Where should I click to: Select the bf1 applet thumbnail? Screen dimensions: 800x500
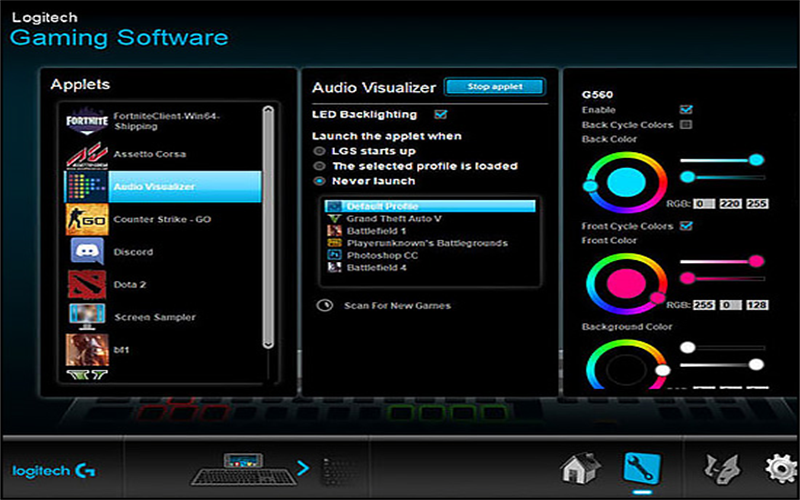click(87, 350)
